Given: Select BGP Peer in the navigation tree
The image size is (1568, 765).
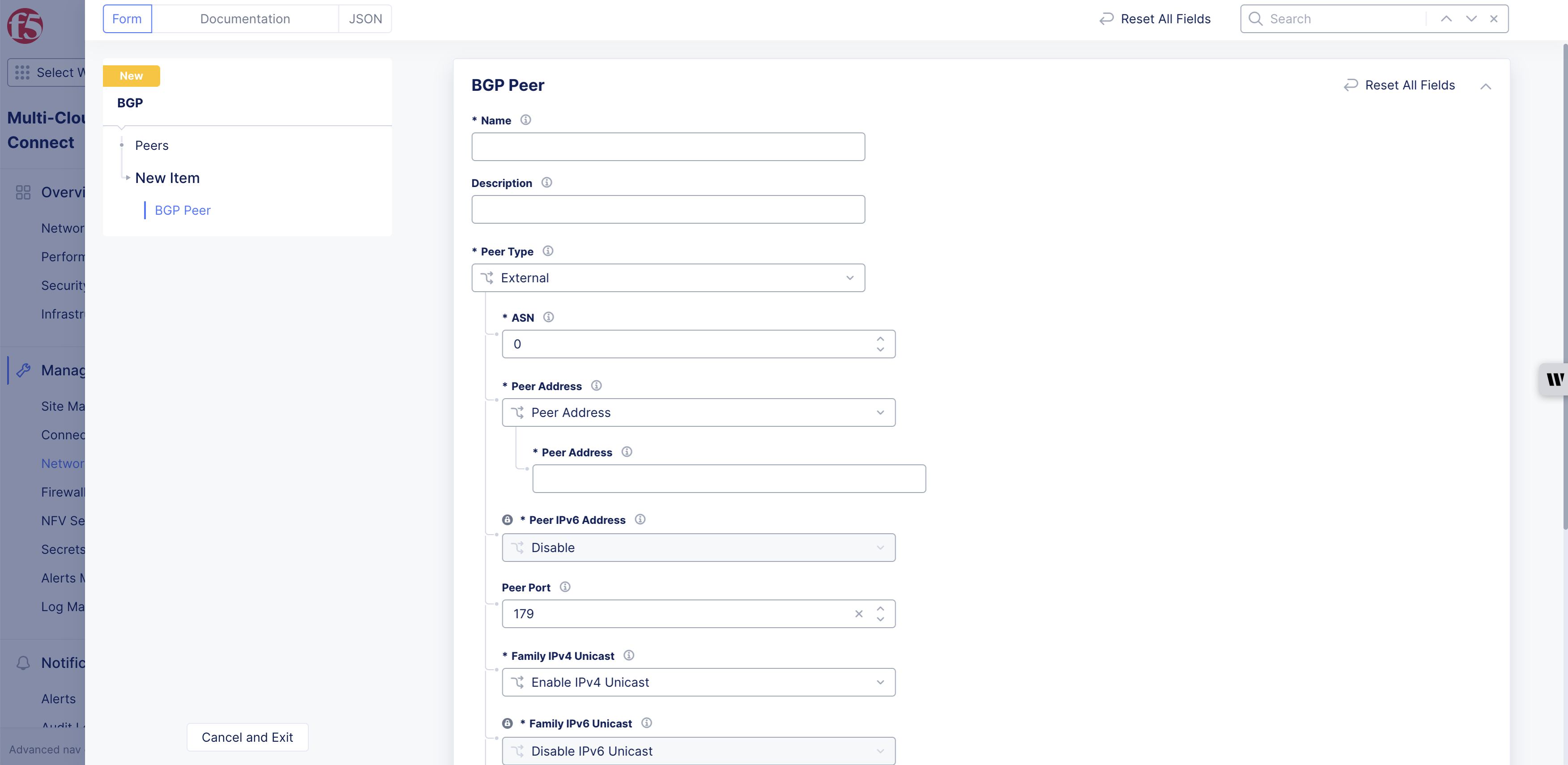Looking at the screenshot, I should pyautogui.click(x=183, y=210).
